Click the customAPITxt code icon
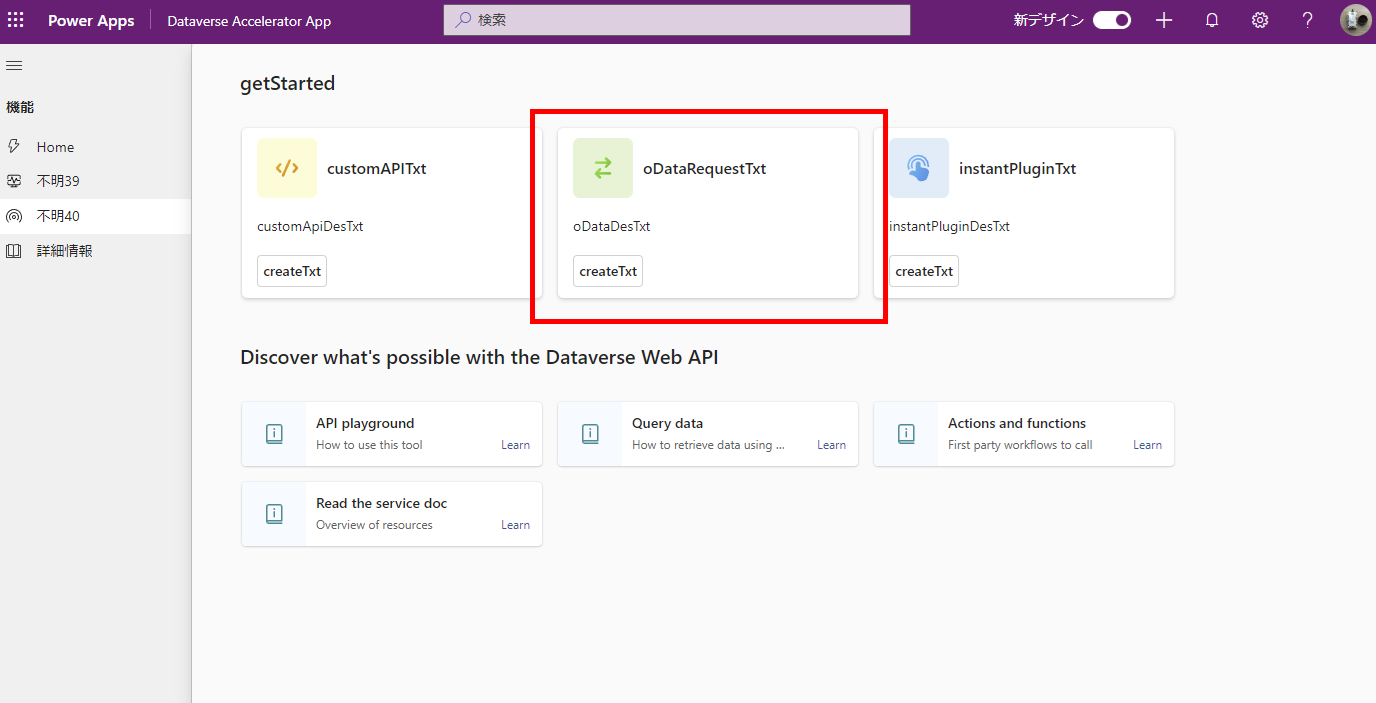 (x=287, y=167)
